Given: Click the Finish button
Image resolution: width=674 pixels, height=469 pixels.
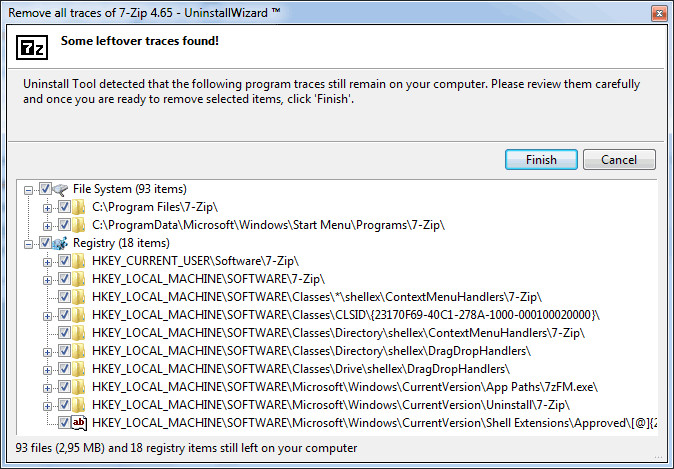Looking at the screenshot, I should pos(541,159).
